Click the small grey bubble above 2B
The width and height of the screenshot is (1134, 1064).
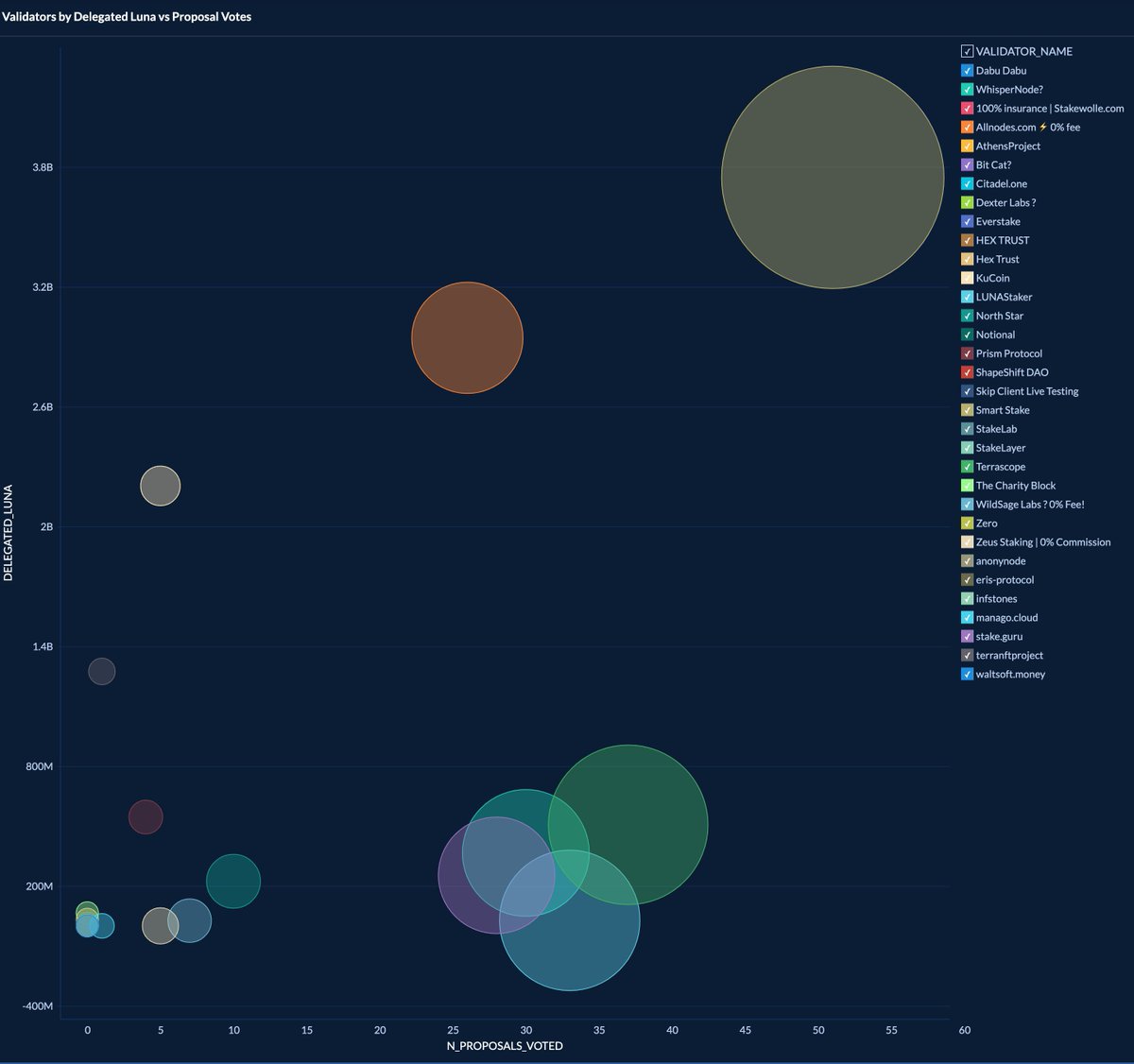[160, 486]
